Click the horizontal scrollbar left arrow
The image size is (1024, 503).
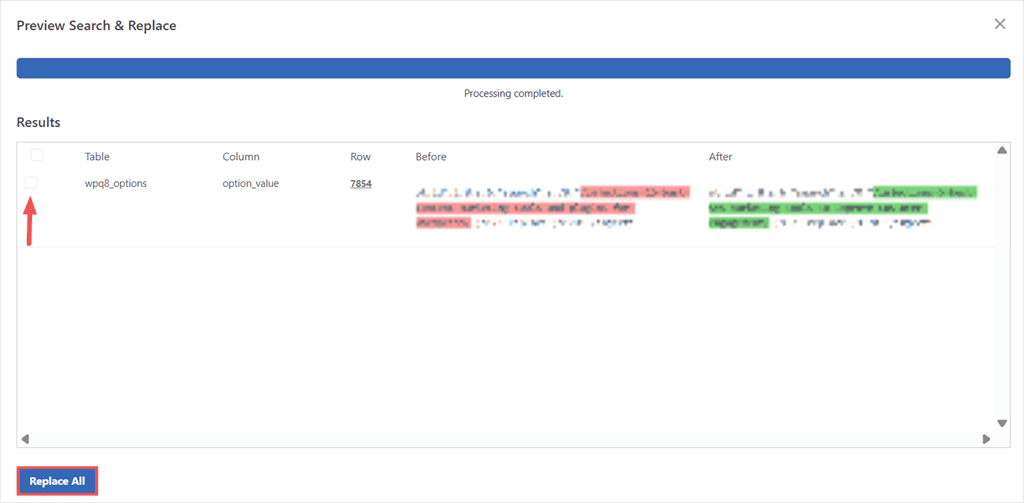[25, 439]
